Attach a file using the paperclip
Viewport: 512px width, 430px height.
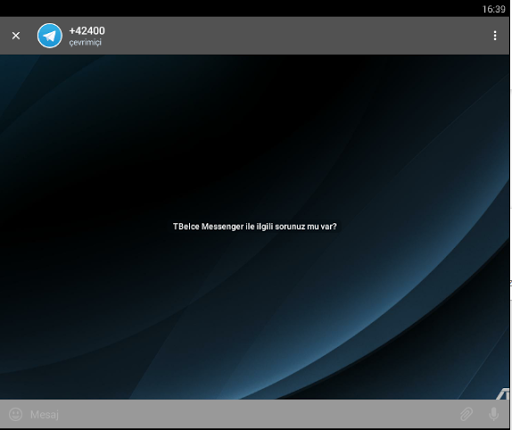pyautogui.click(x=466, y=414)
